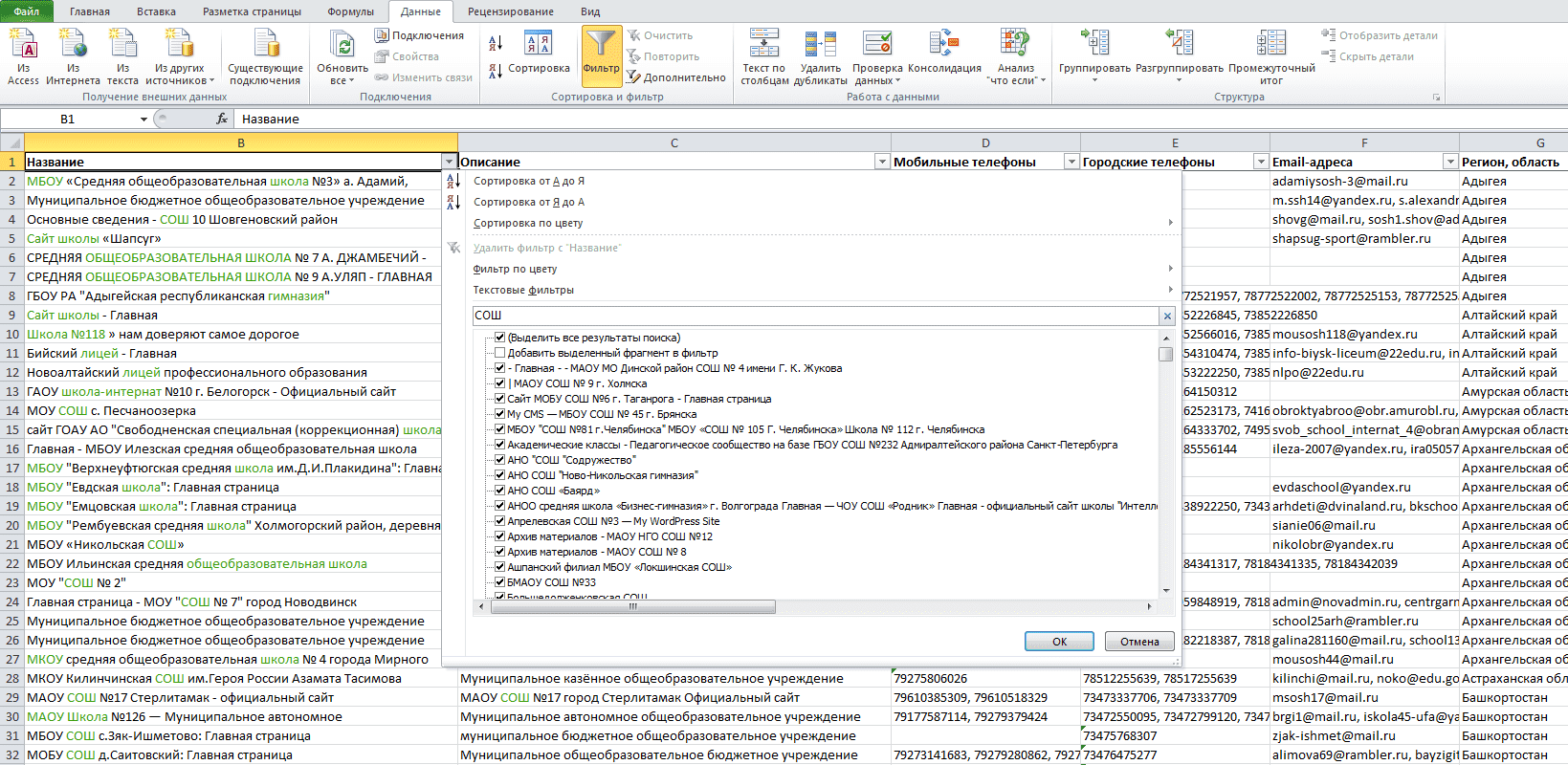Click Properties (Свойства) in Connections

(408, 56)
